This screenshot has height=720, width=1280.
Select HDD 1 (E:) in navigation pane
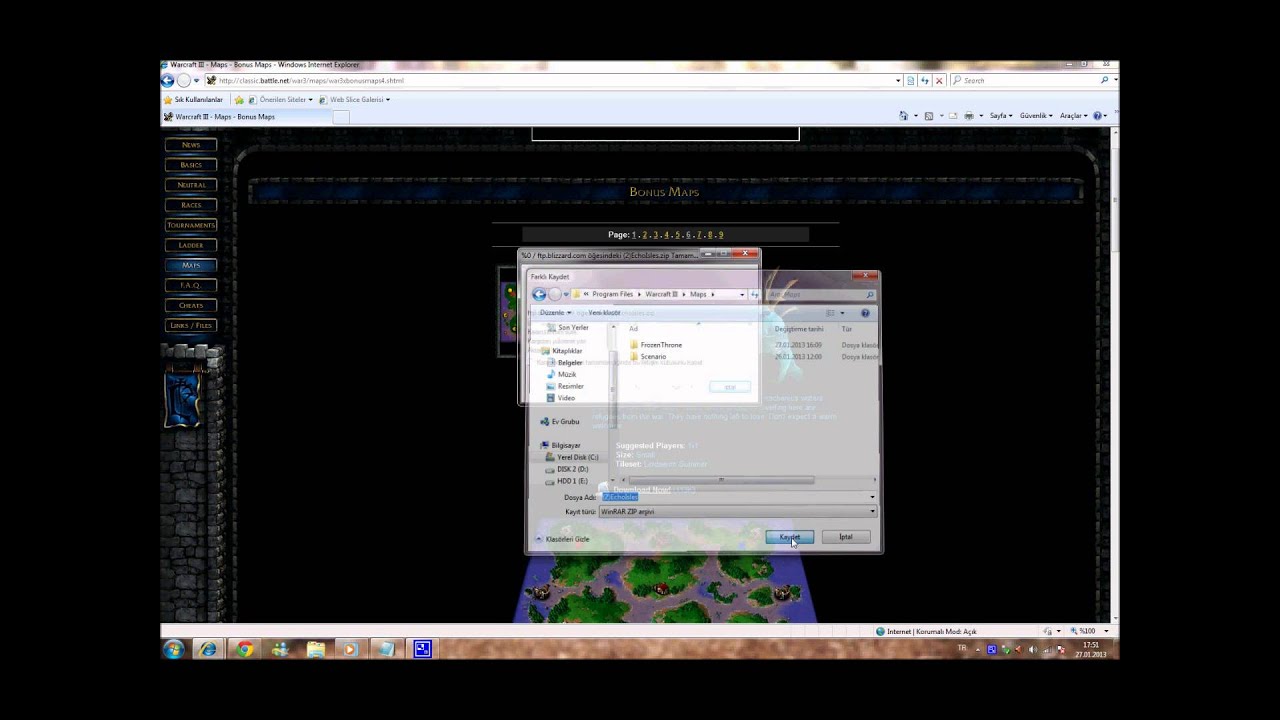tap(567, 481)
